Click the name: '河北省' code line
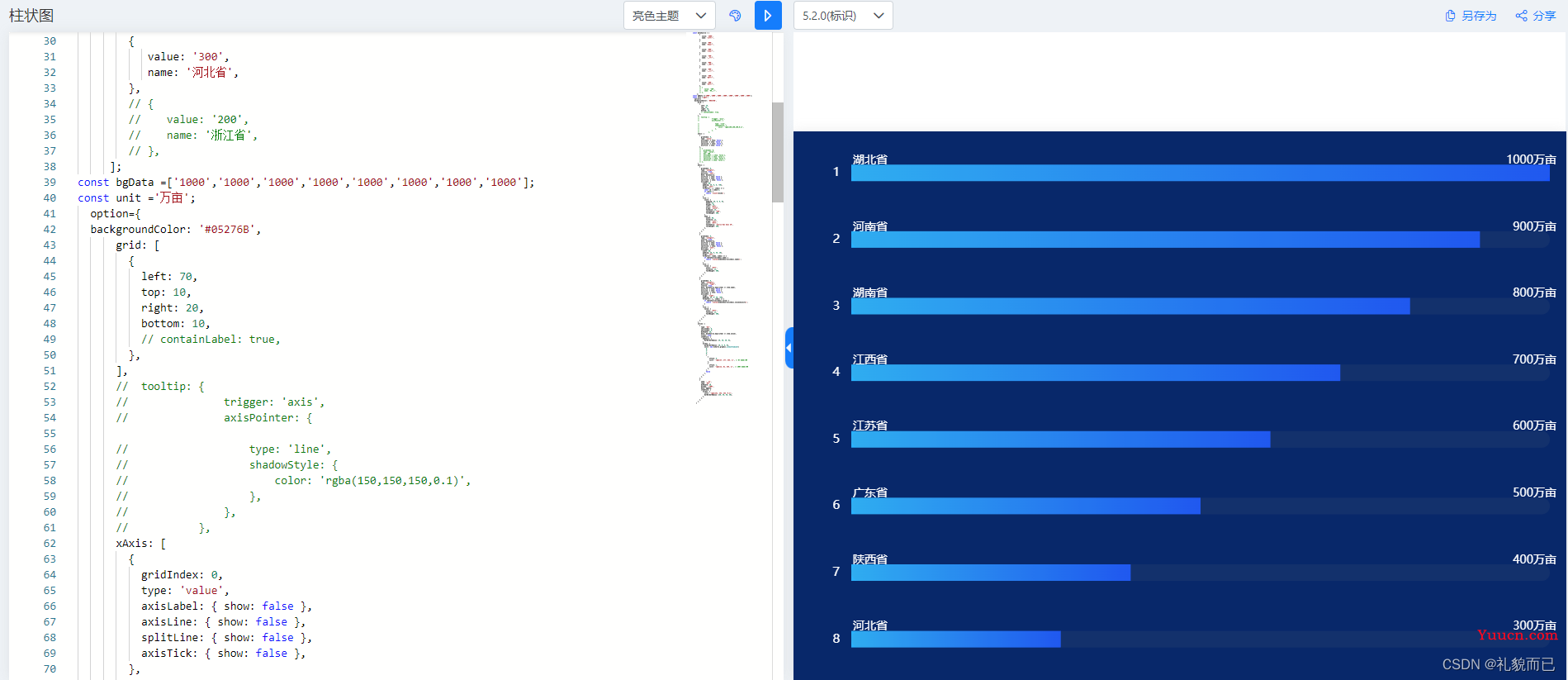Viewport: 1568px width, 680px height. tap(193, 73)
